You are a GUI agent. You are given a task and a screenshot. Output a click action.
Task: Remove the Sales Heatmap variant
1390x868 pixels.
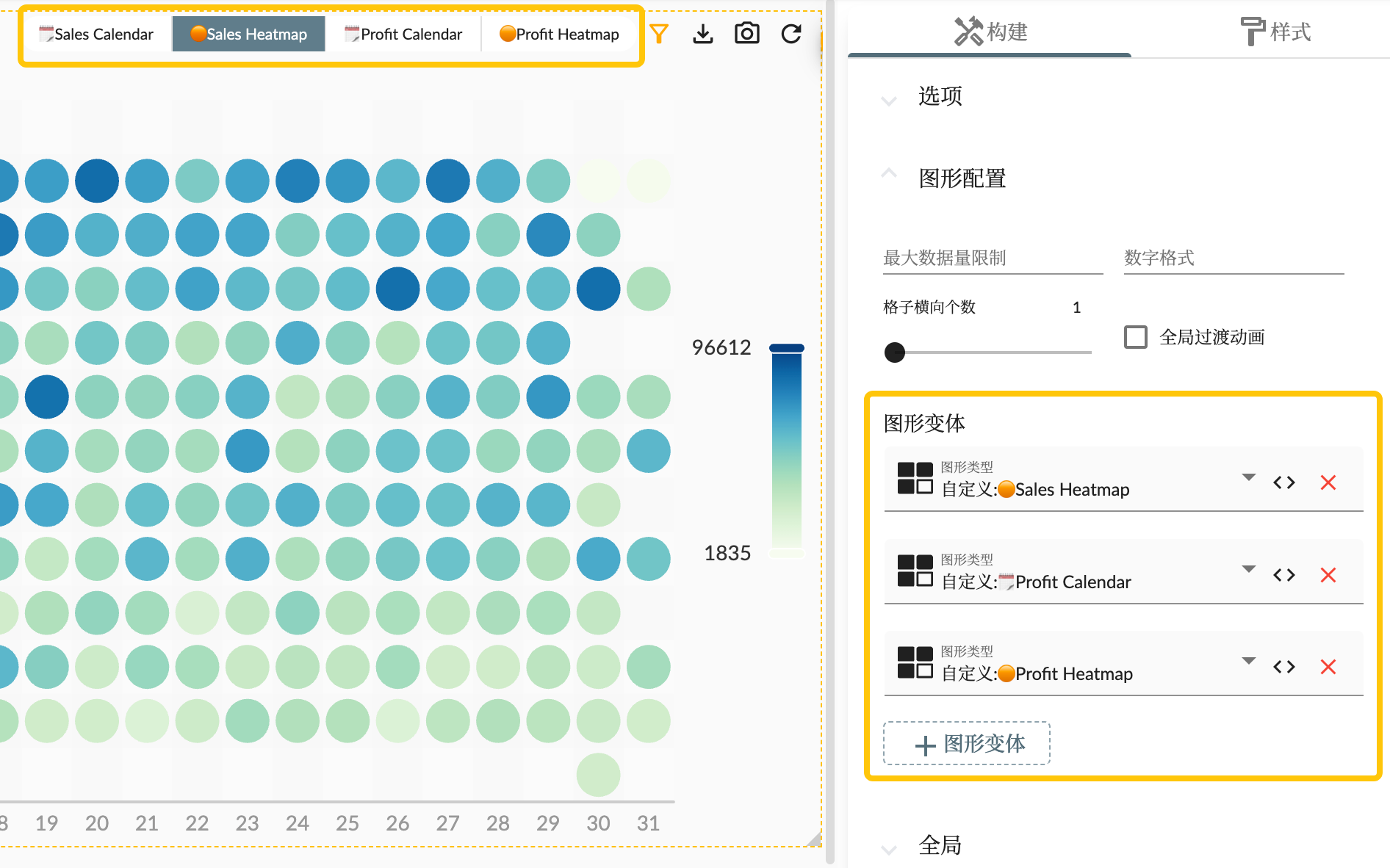click(1328, 482)
